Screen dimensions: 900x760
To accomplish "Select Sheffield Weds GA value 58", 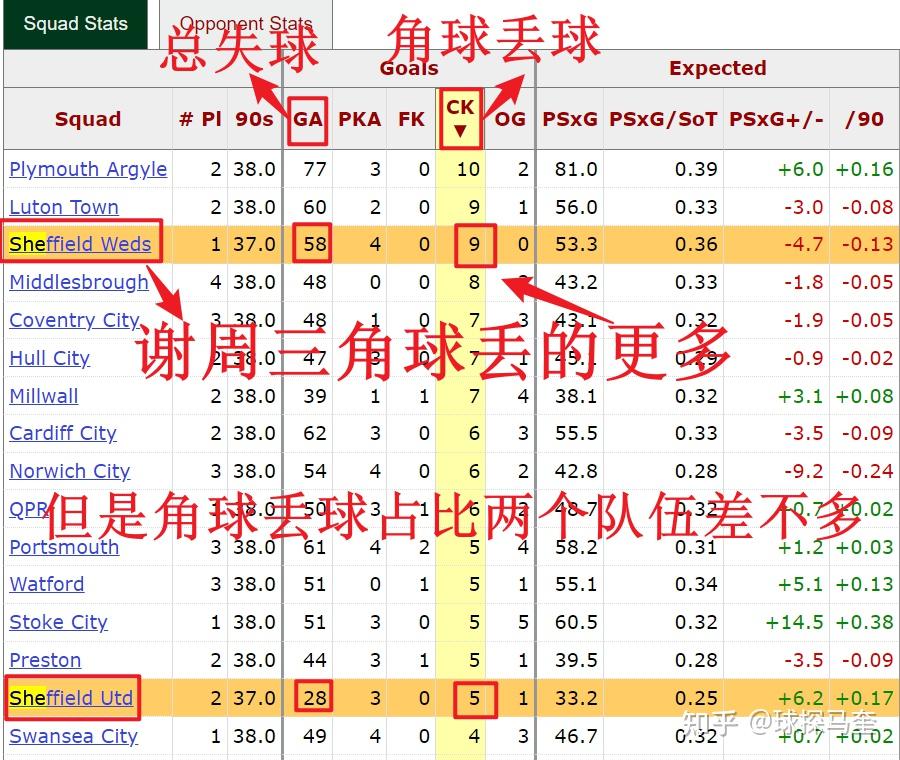I will tap(315, 244).
